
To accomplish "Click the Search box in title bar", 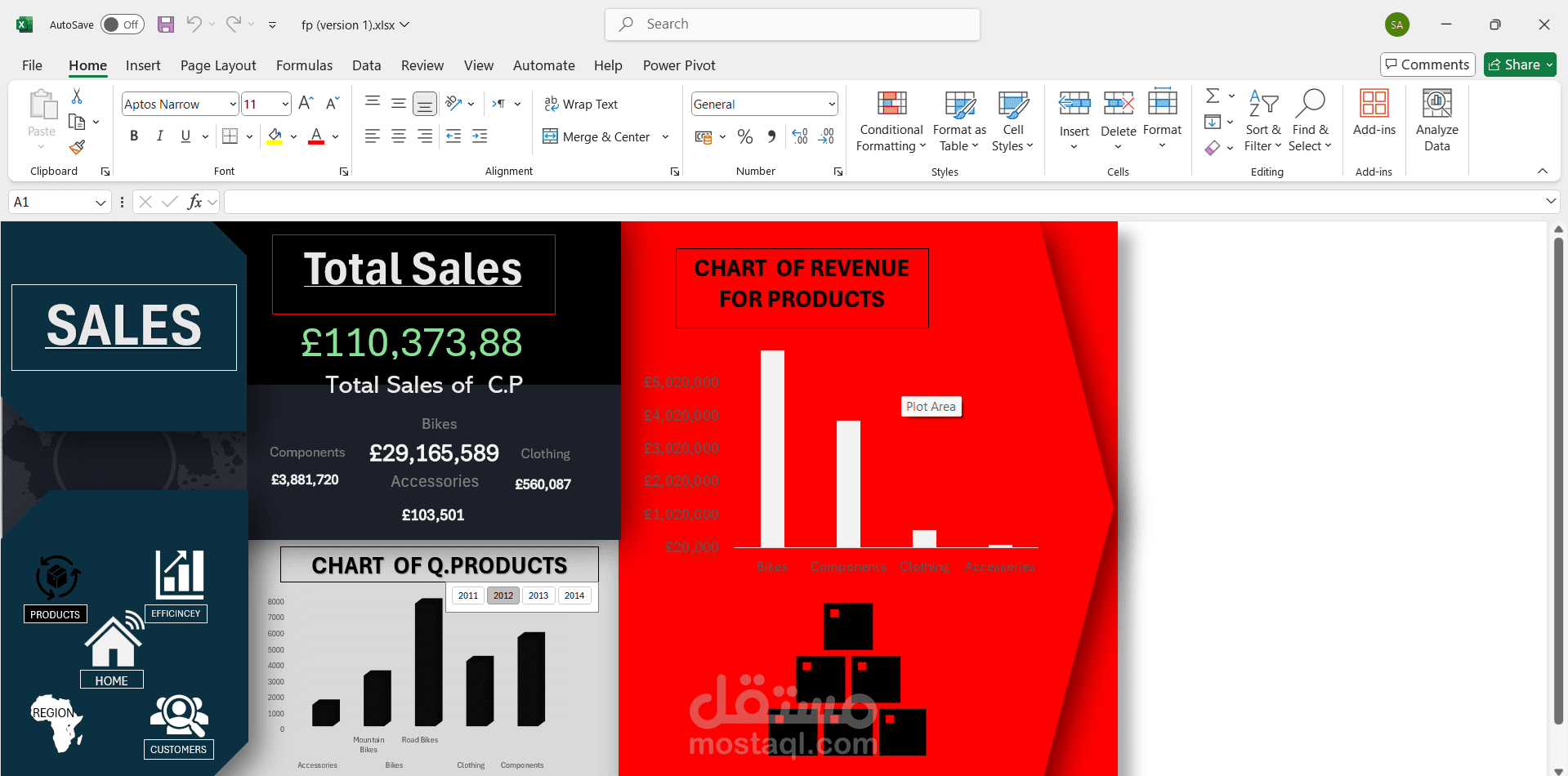I will pos(793,25).
